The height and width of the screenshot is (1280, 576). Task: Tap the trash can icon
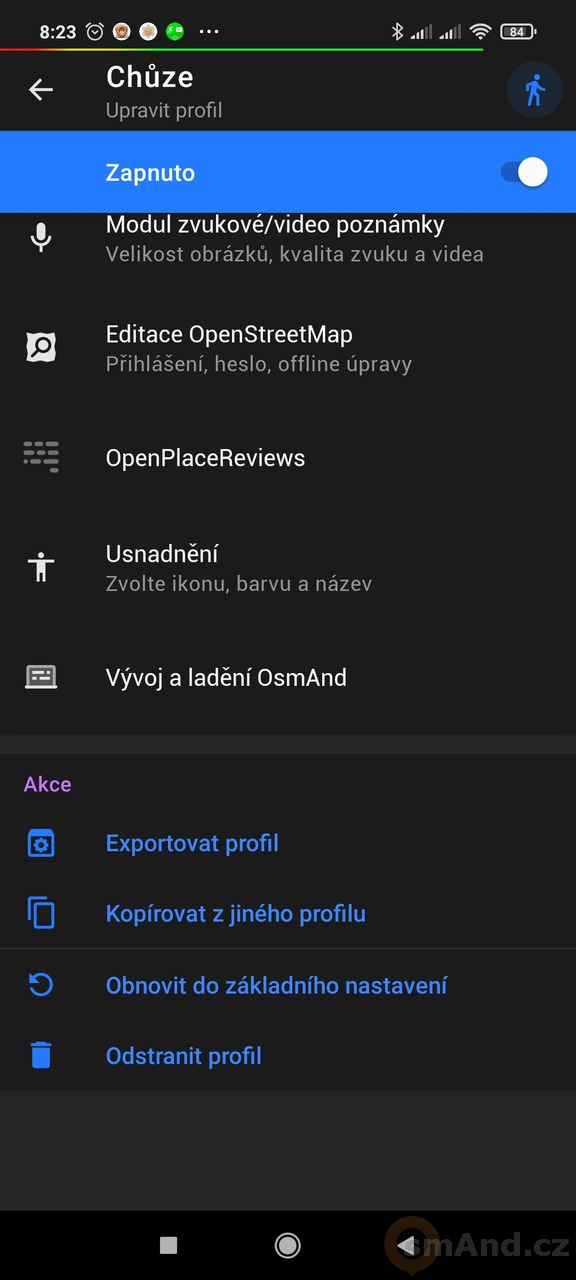click(41, 1055)
